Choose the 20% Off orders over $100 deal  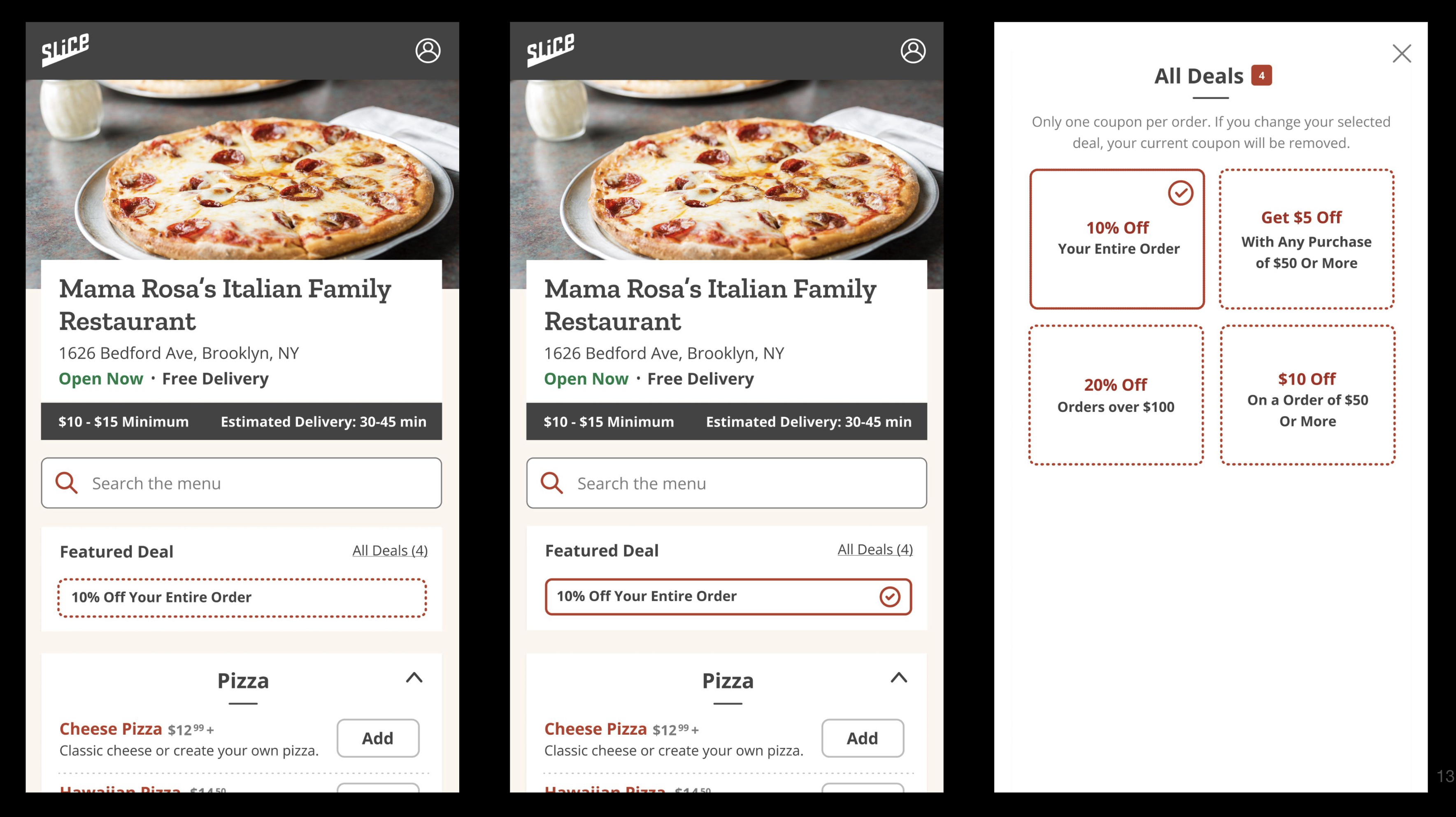click(x=1116, y=395)
